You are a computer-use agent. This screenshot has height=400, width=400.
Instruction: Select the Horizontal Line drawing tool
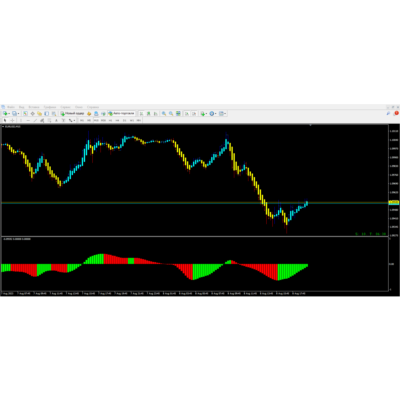28,120
